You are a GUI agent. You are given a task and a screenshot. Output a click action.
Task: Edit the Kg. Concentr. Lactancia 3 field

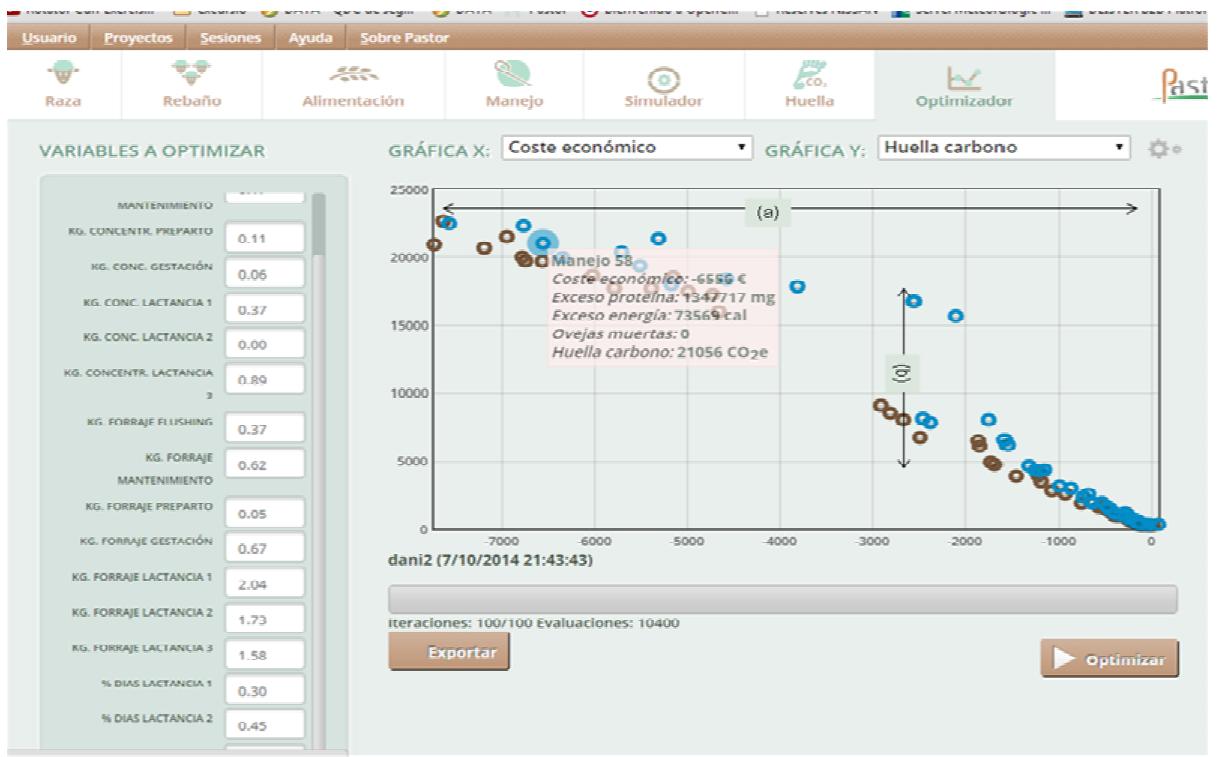pos(264,381)
